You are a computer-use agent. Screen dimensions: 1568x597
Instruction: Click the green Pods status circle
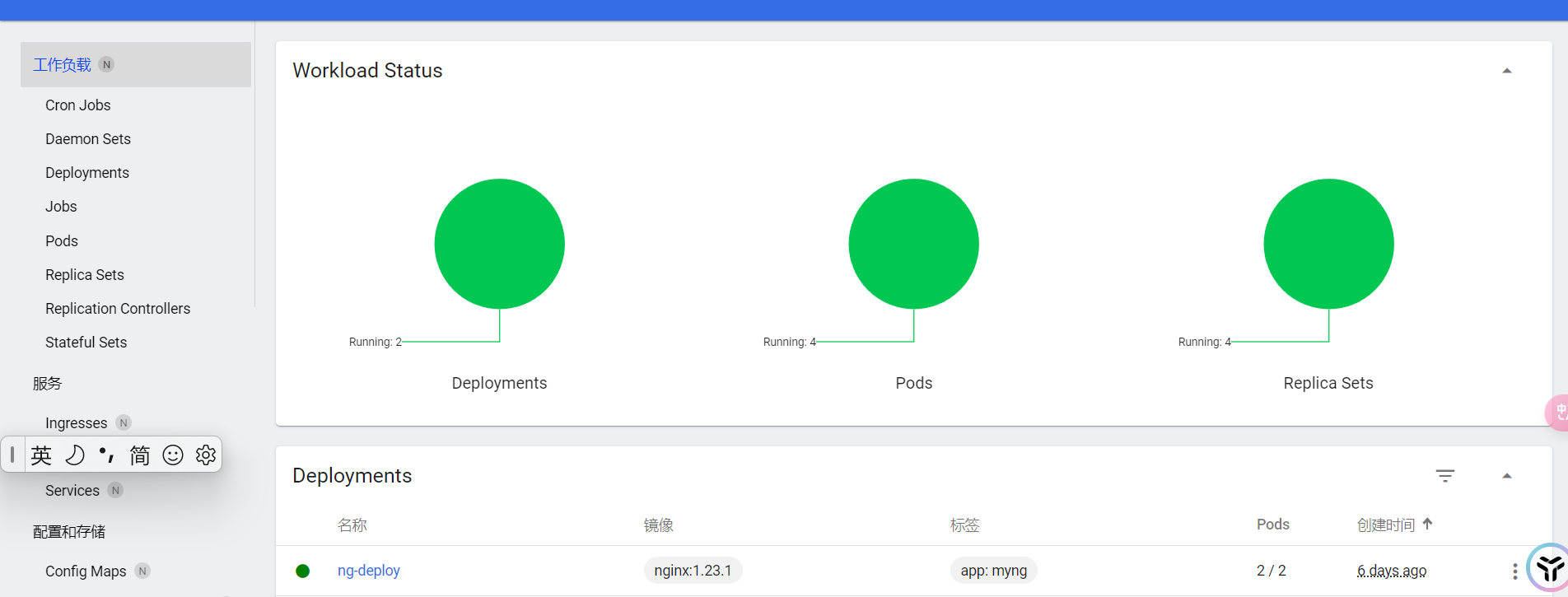[913, 244]
